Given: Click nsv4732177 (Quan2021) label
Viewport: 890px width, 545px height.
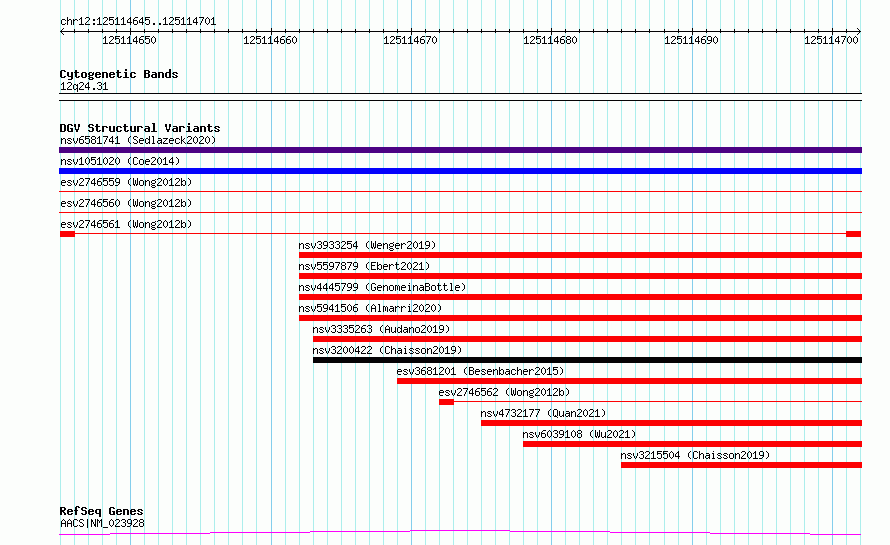Looking at the screenshot, I should tap(543, 413).
